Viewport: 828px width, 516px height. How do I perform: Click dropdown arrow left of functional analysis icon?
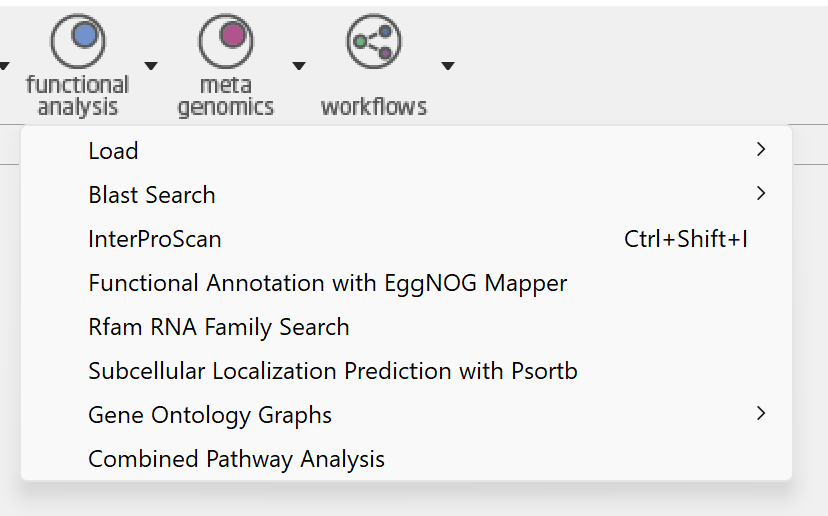coord(4,67)
